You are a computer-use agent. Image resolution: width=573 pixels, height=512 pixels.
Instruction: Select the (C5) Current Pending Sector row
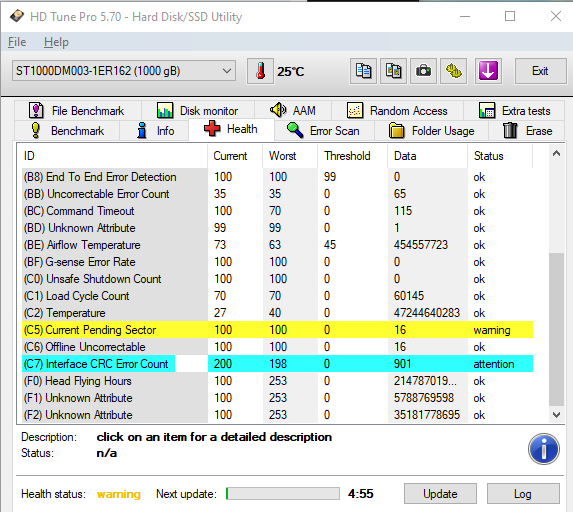tap(277, 330)
